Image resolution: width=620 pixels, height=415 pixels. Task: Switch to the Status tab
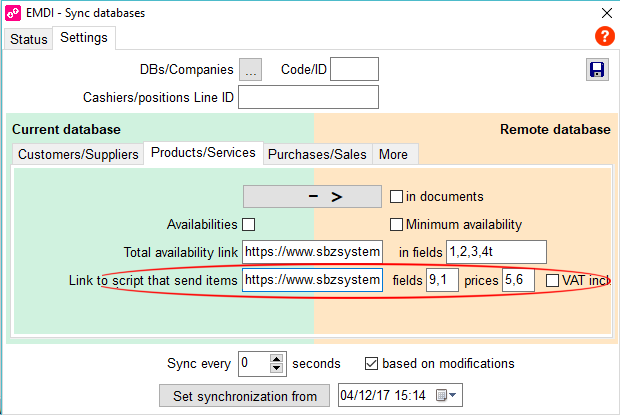point(28,39)
